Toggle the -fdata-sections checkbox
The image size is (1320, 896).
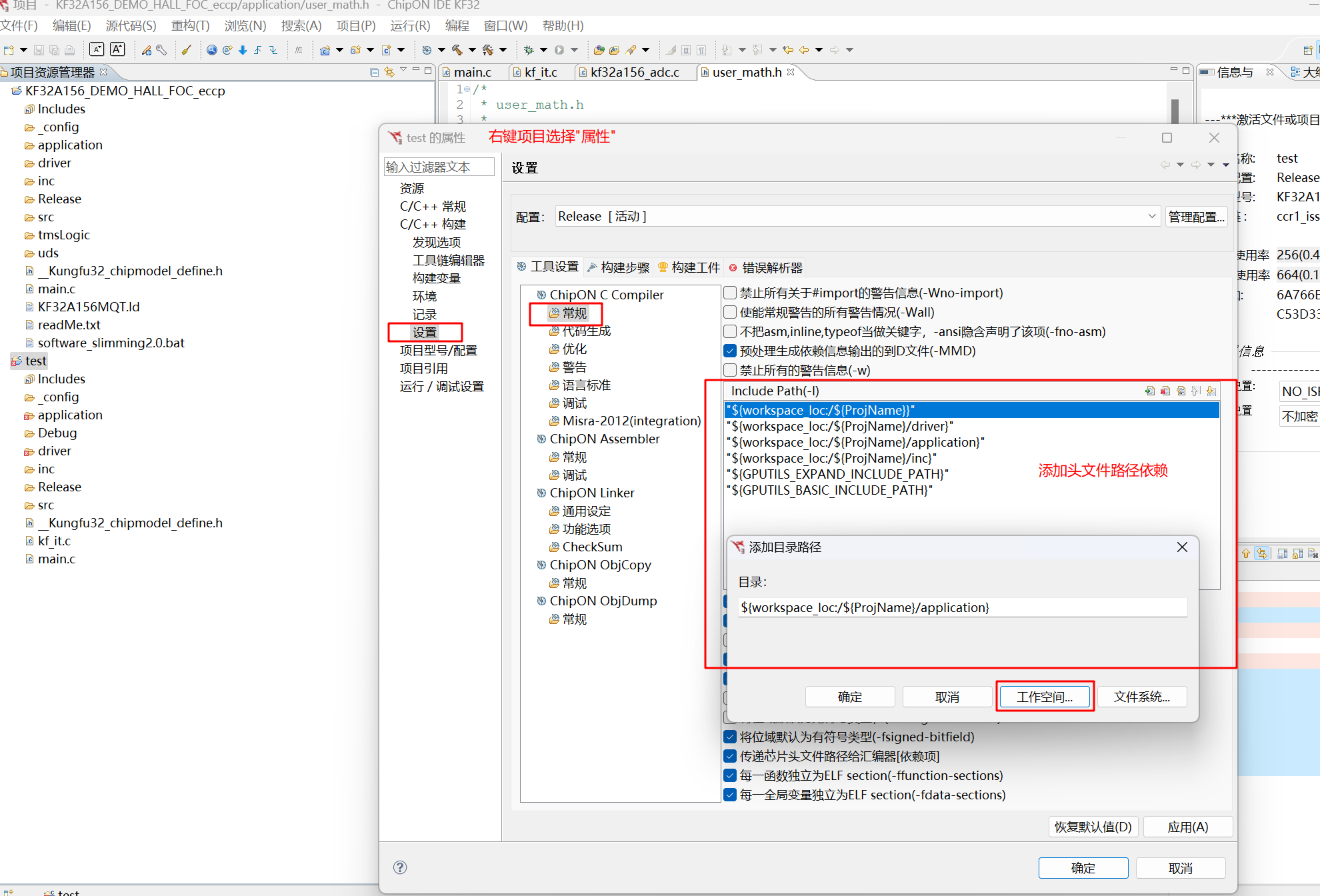731,795
